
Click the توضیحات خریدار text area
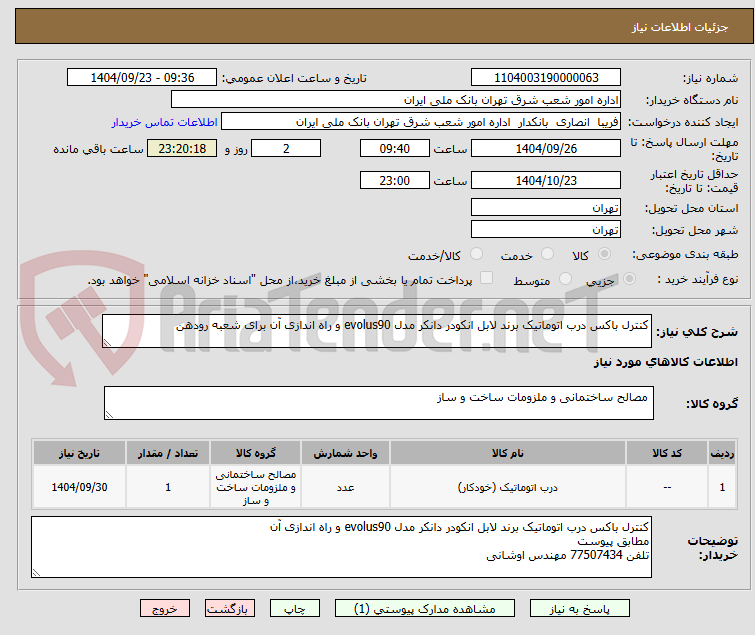pos(341,547)
